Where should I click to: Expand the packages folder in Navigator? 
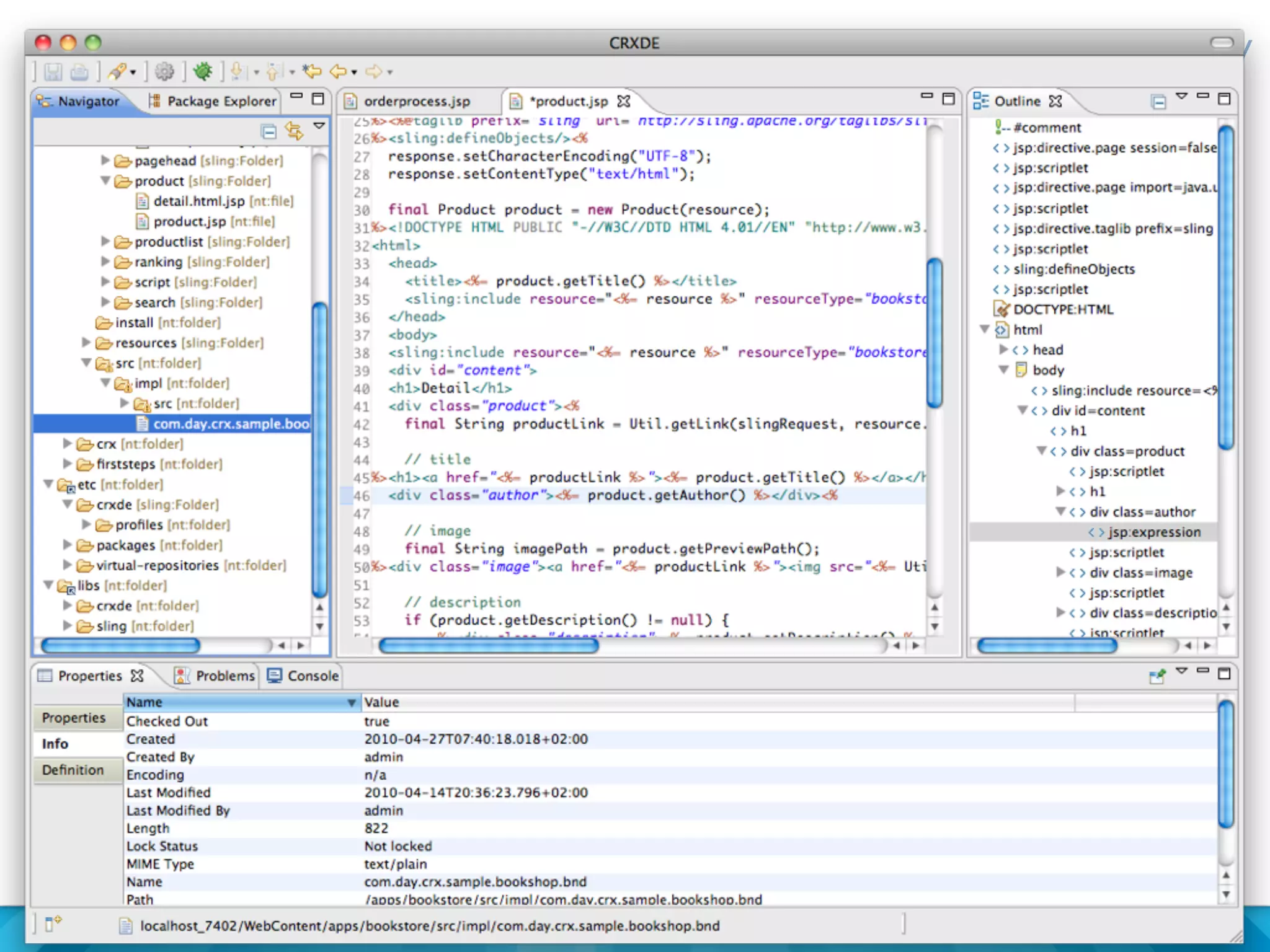(x=68, y=545)
